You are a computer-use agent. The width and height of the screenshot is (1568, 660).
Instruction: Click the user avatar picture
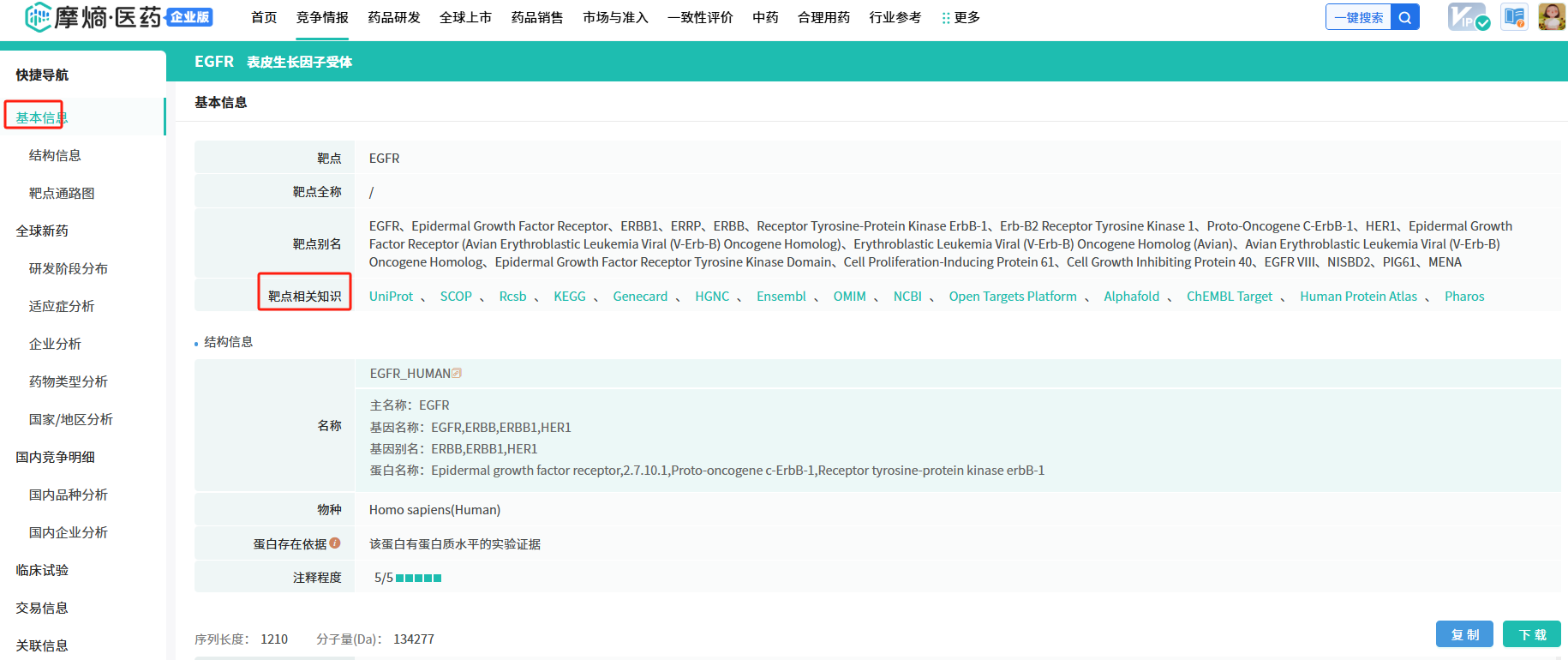1551,17
